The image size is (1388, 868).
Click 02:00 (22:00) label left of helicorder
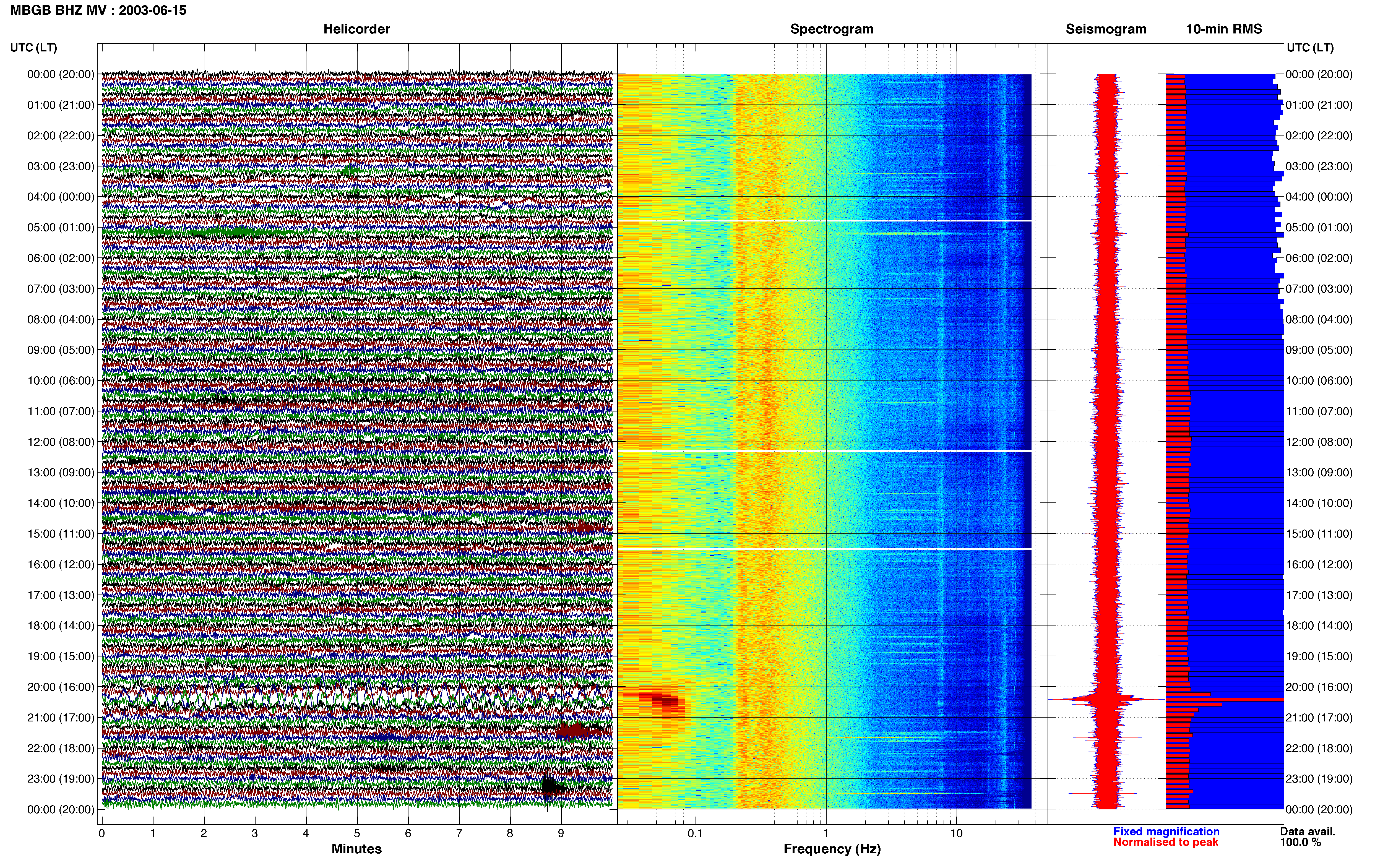[x=60, y=135]
